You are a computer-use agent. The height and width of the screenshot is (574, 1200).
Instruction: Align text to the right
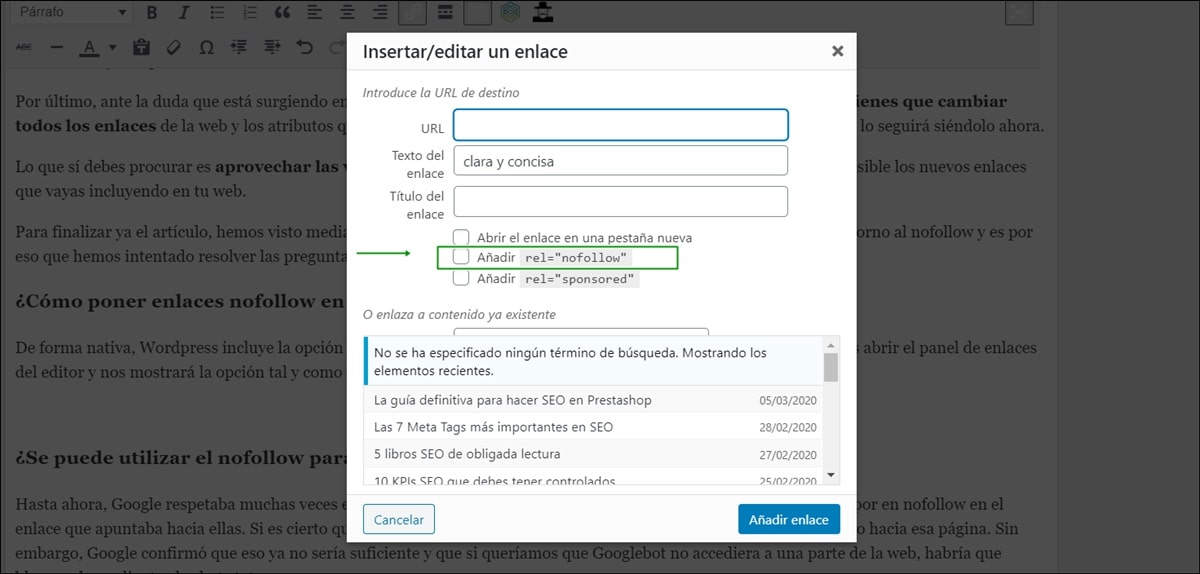[380, 13]
